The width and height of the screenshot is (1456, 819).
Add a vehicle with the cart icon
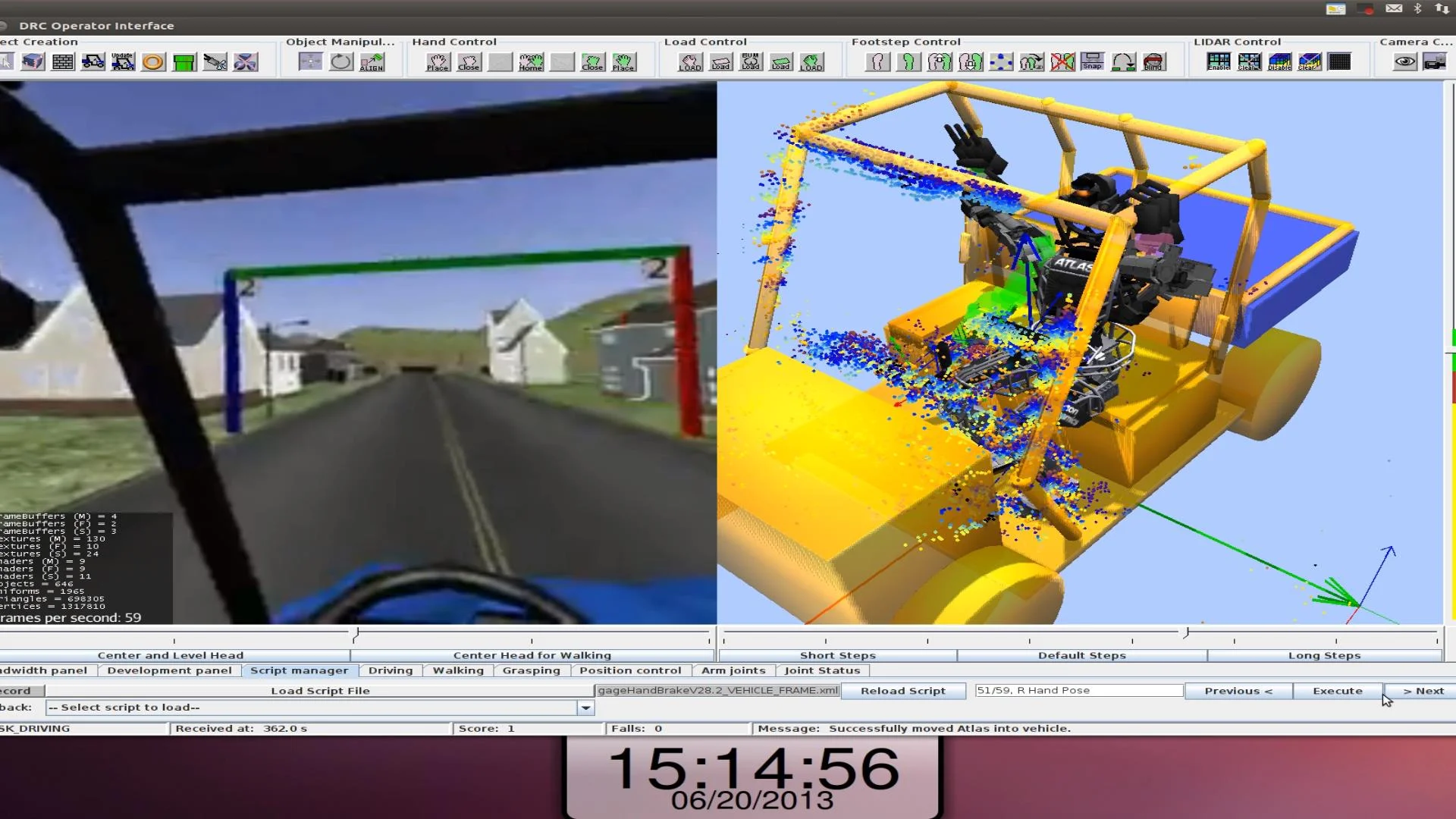(x=93, y=61)
